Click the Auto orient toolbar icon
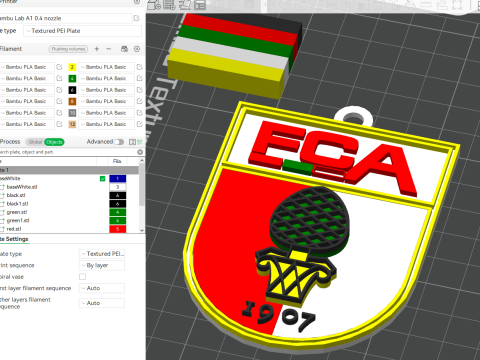This screenshot has height=360, width=480. (185, 5)
